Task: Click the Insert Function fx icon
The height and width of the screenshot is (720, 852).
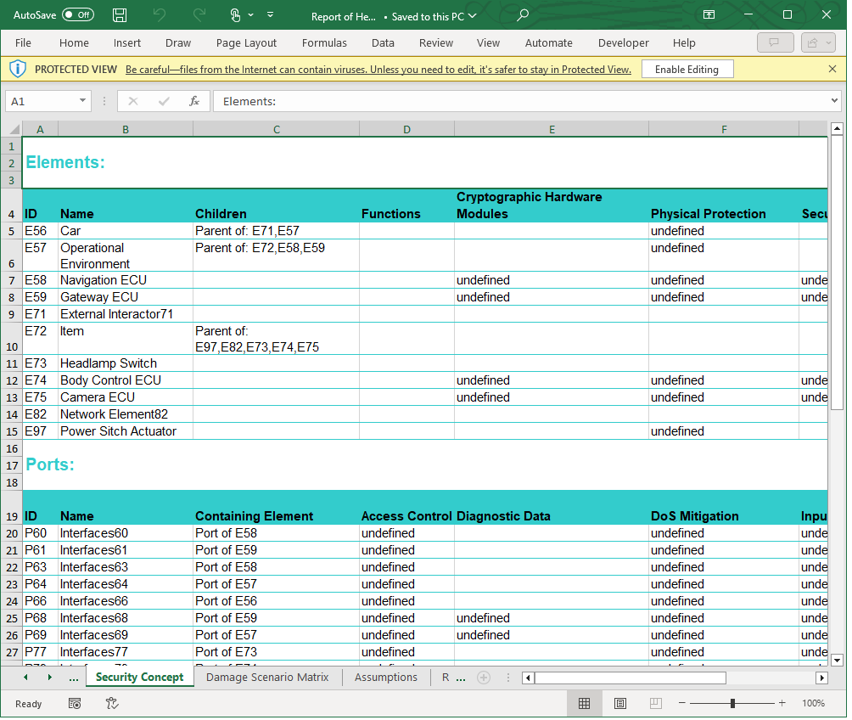Action: tap(195, 101)
